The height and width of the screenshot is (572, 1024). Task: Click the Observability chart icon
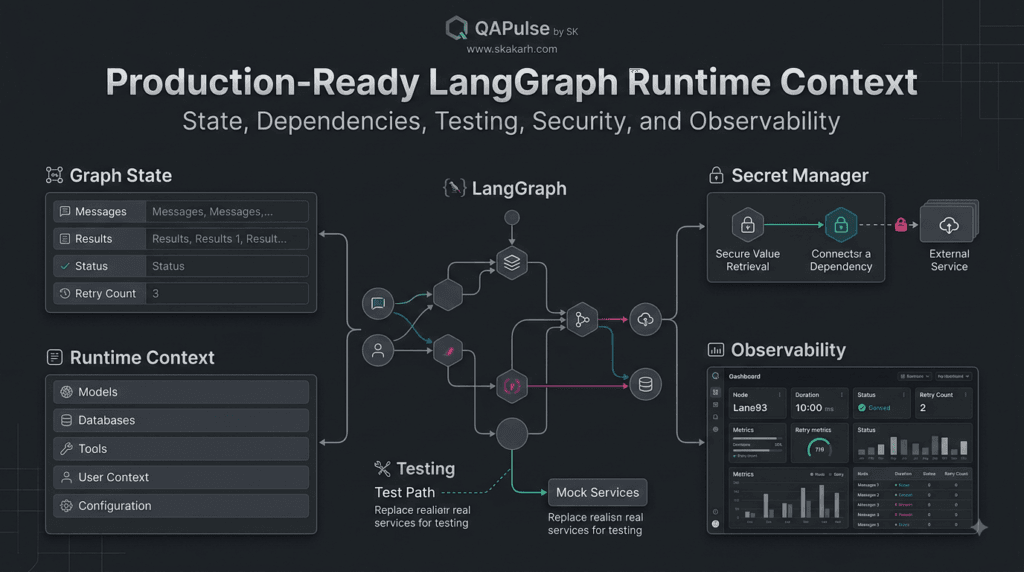(716, 350)
